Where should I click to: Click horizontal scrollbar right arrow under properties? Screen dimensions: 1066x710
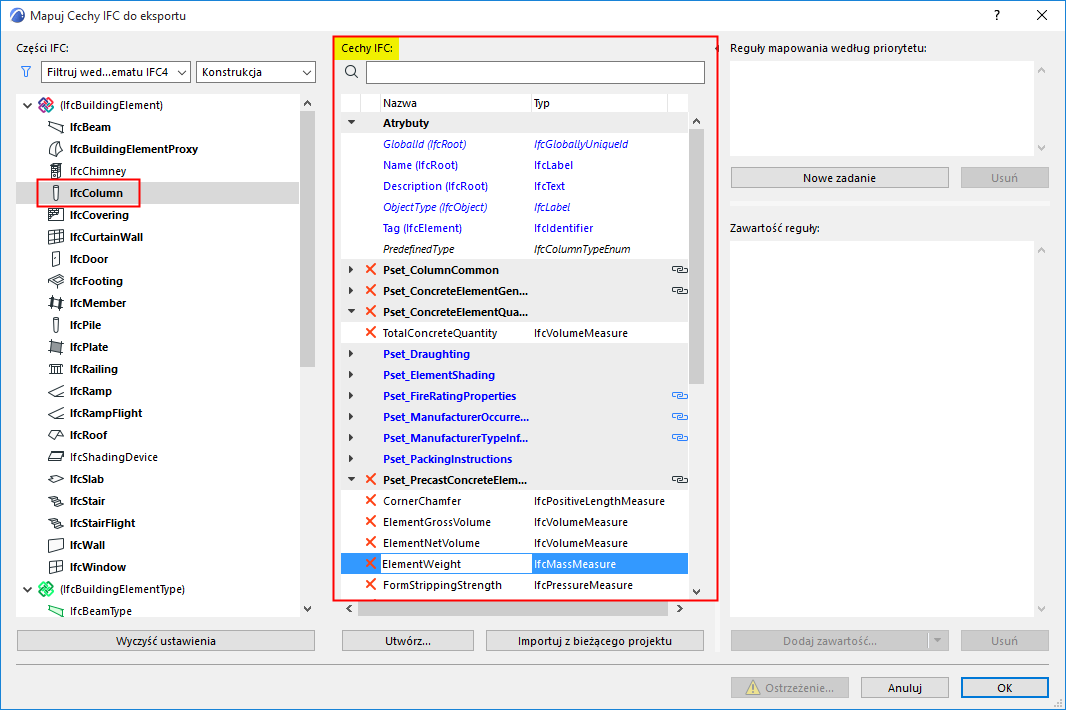click(x=679, y=609)
